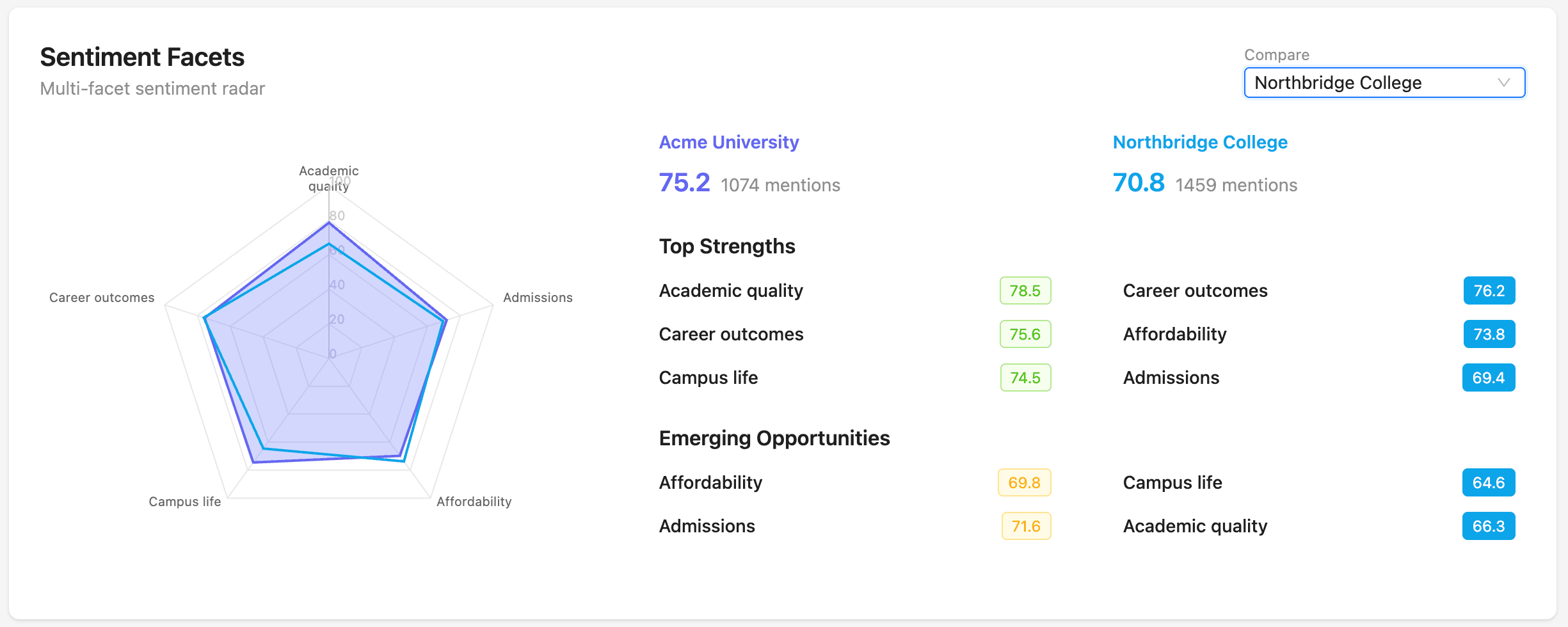Select the Acme University label
The image size is (1568, 627).
(728, 142)
